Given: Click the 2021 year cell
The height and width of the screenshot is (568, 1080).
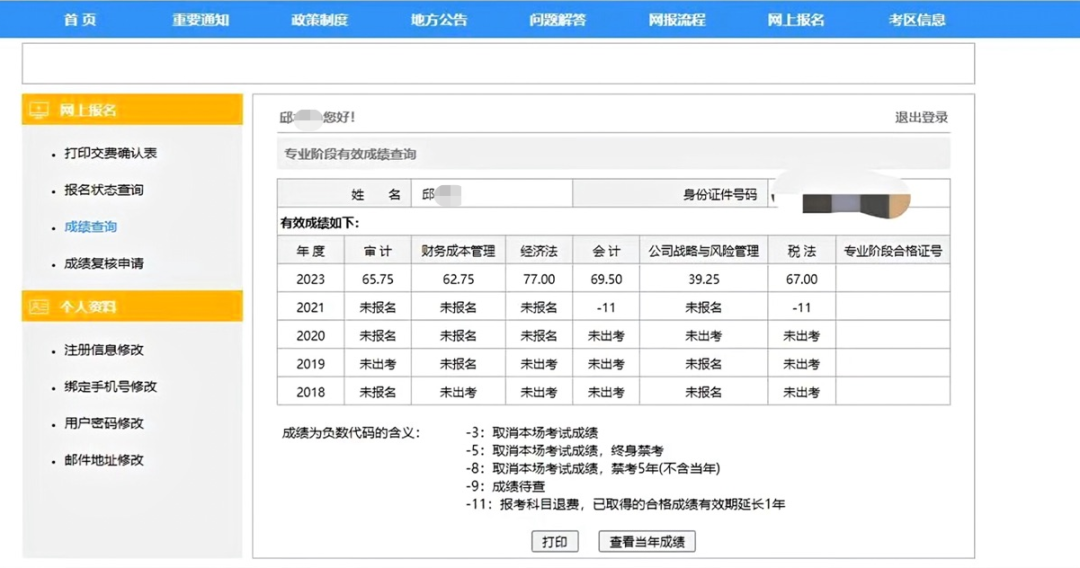Looking at the screenshot, I should (x=311, y=307).
